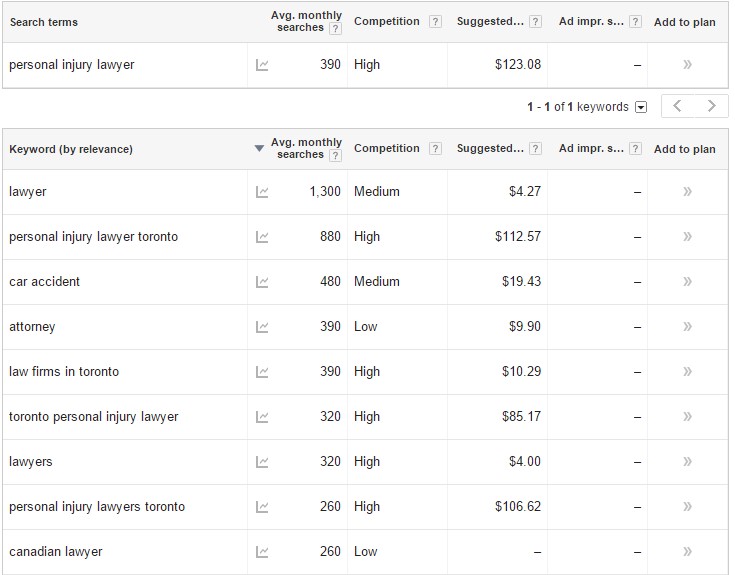Open help for Suggested bid in Keyword table header
Viewport: 735px width, 575px height.
(536, 149)
